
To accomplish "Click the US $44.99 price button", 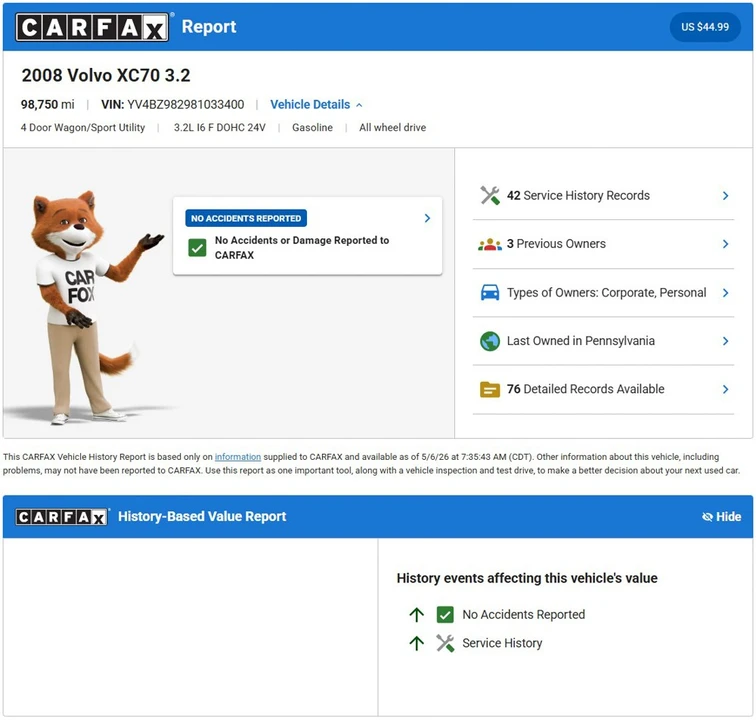I will 704,27.
